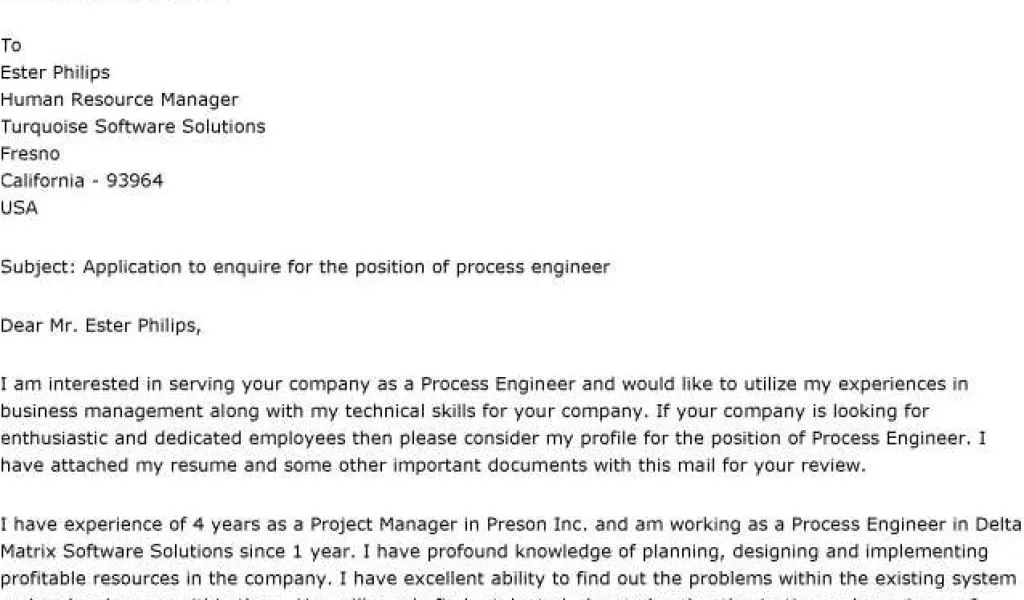Image resolution: width=1024 pixels, height=600 pixels.
Task: Click the recipient name "Ester Philips"
Action: 55,73
